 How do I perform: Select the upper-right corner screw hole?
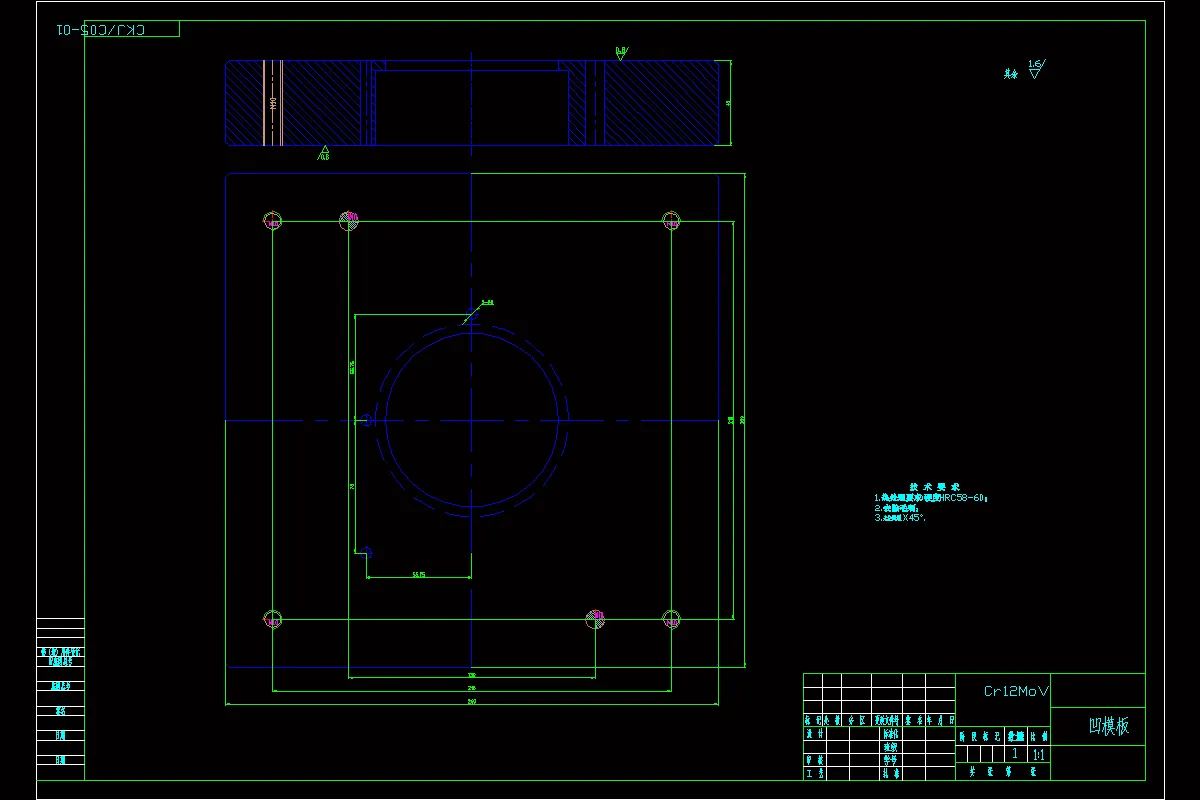[x=671, y=221]
